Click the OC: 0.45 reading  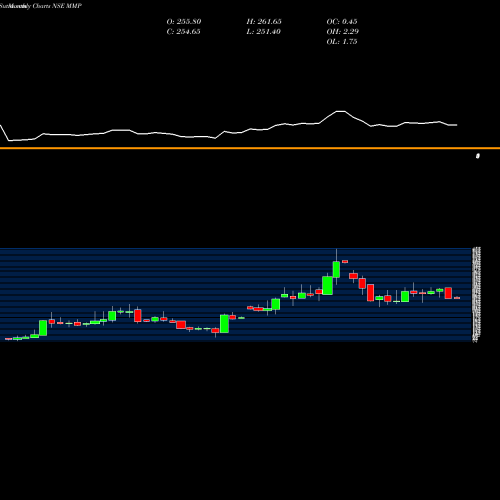(342, 22)
